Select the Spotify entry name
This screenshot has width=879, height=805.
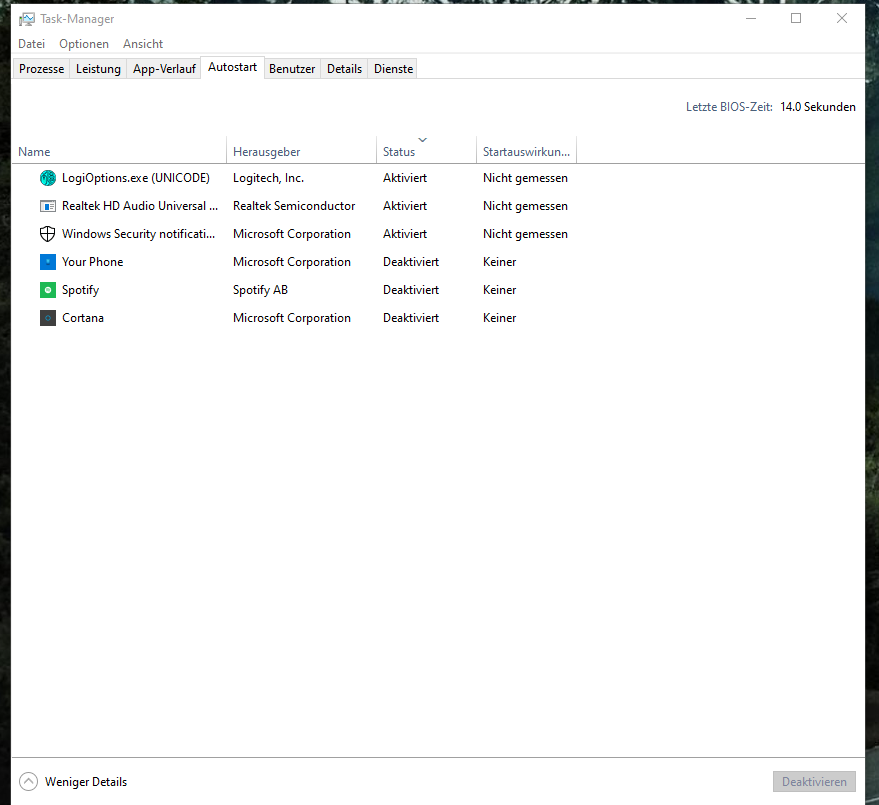[x=80, y=290]
